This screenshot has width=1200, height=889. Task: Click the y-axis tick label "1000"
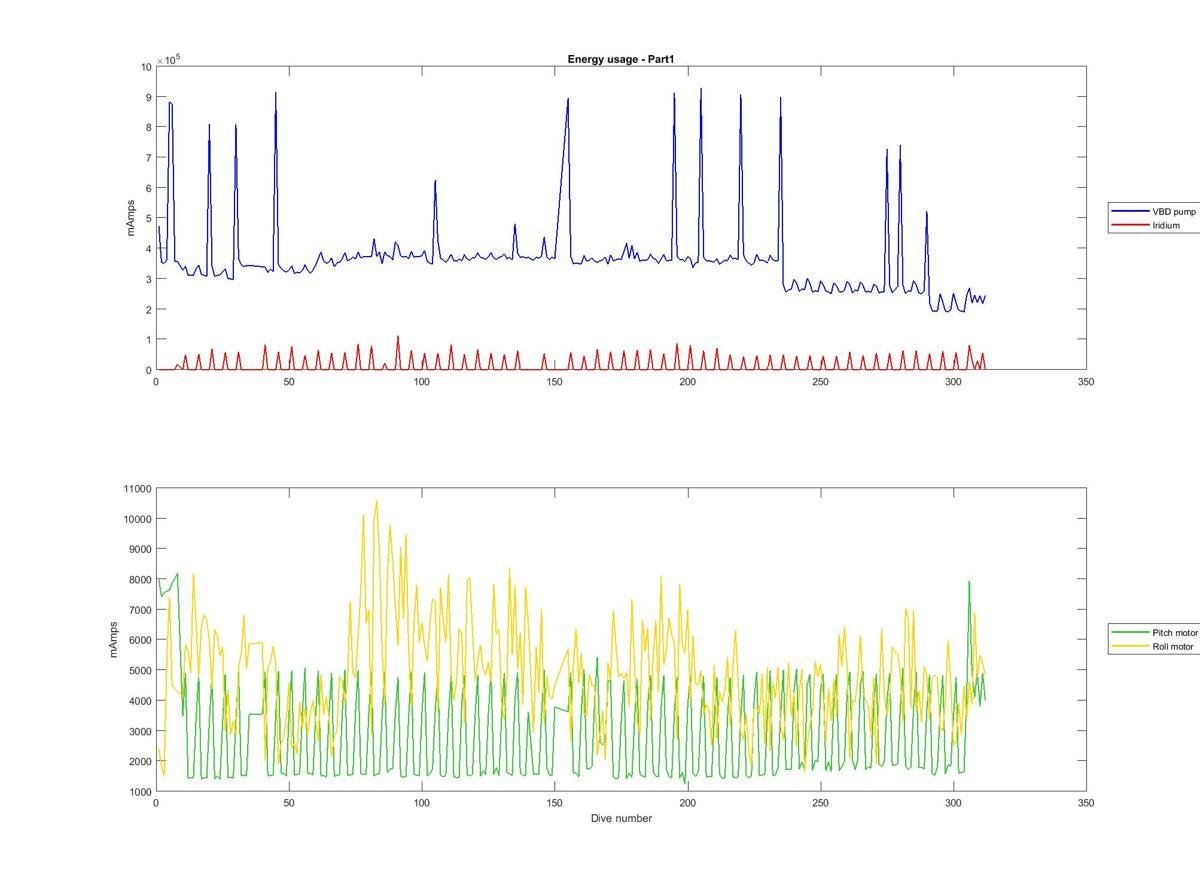pyautogui.click(x=138, y=792)
